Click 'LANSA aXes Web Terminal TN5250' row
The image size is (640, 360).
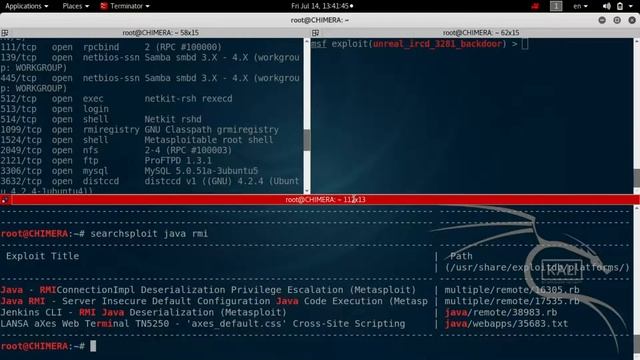(x=202, y=324)
